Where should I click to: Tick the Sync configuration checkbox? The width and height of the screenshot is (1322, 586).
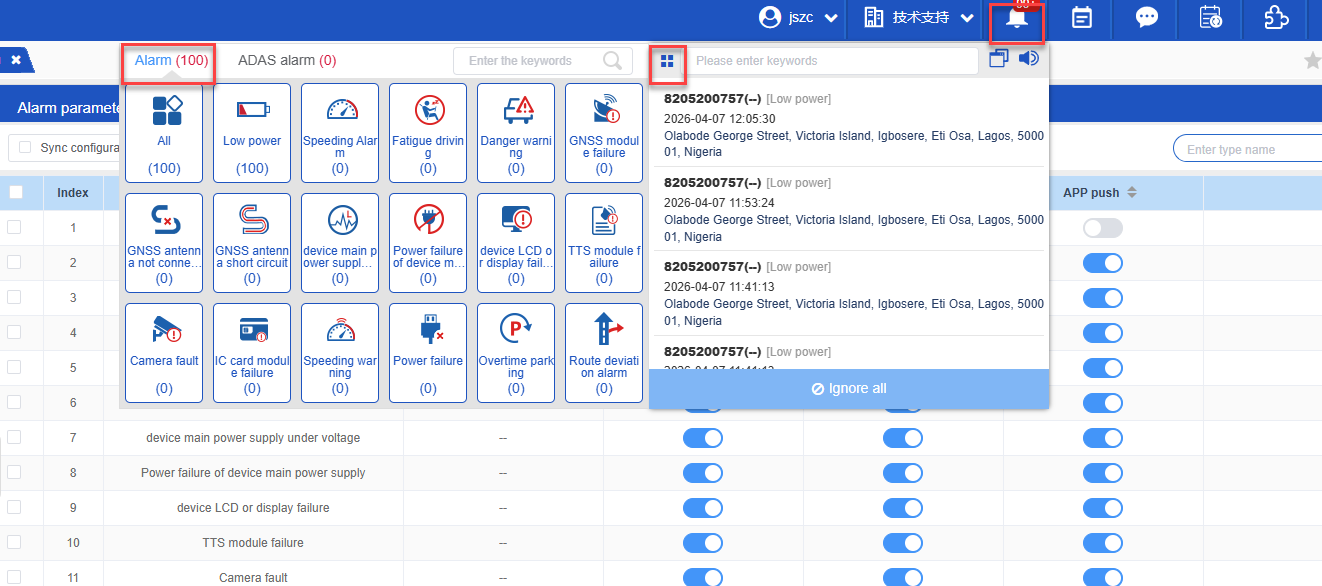coord(26,148)
